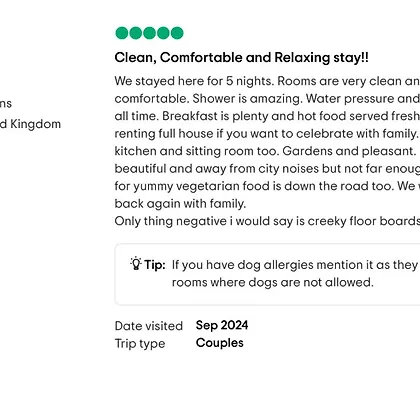
Task: Select the 'Trip type' label
Action: (x=140, y=343)
